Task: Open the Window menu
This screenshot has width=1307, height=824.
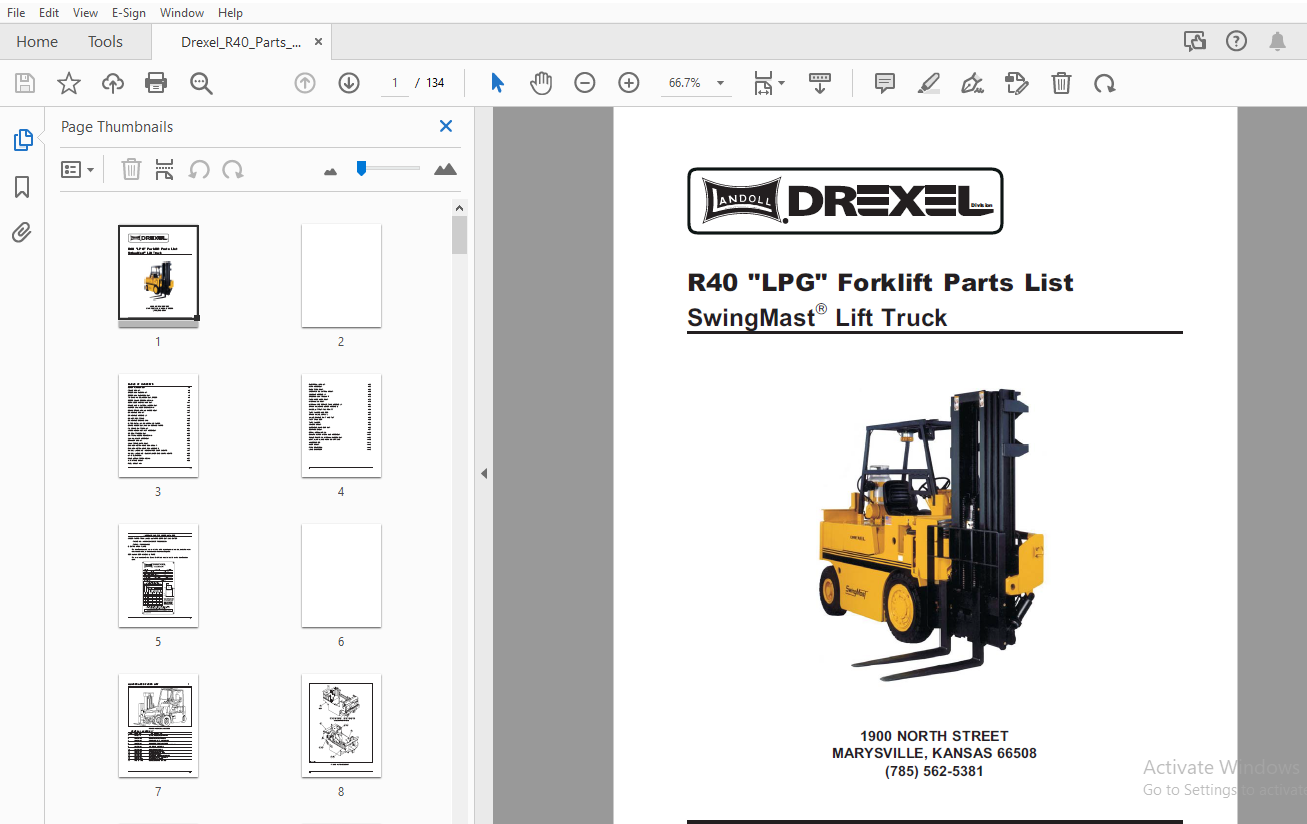Action: coord(182,13)
